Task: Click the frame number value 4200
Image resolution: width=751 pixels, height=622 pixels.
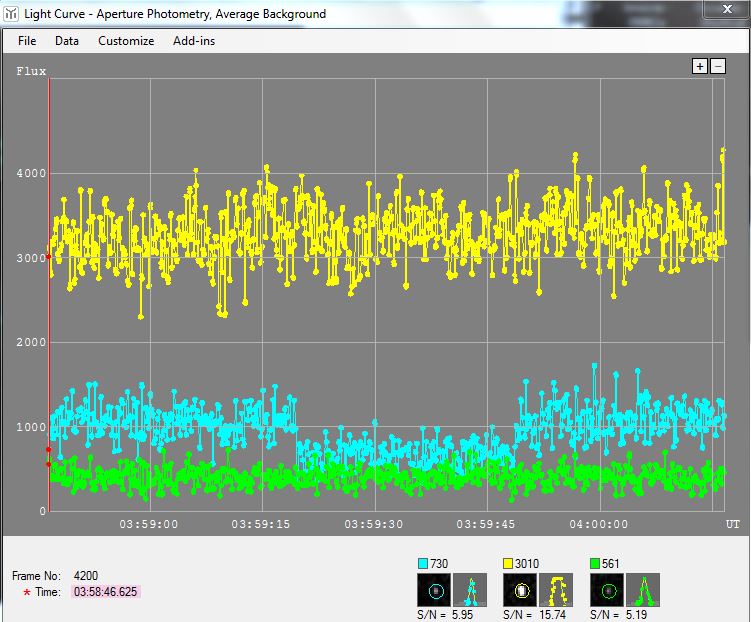Action: point(86,576)
